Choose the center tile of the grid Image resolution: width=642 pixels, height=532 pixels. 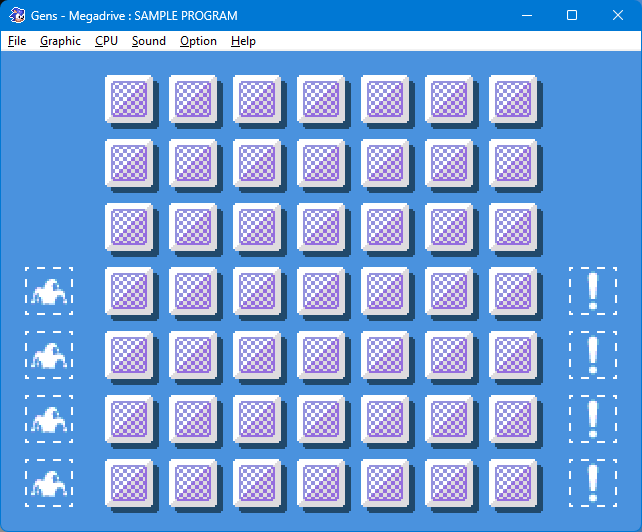[x=321, y=291]
